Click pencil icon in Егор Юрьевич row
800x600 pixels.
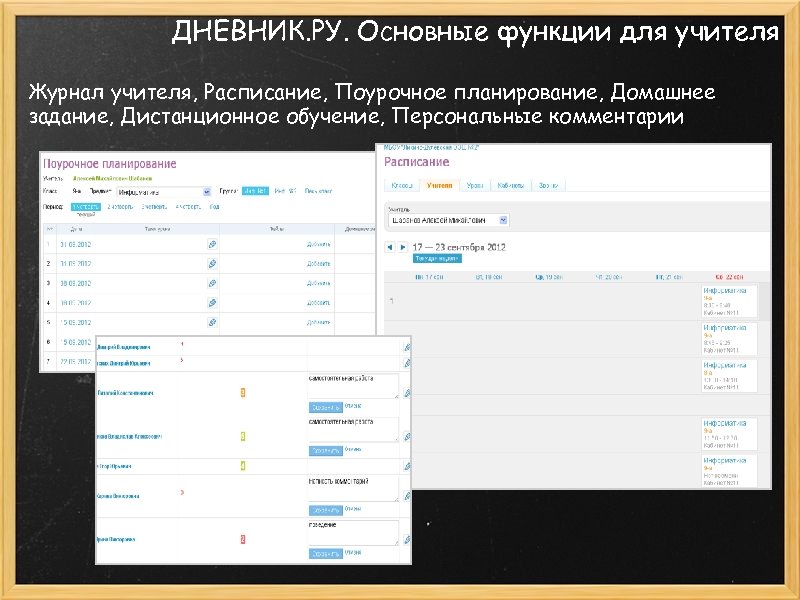[407, 466]
